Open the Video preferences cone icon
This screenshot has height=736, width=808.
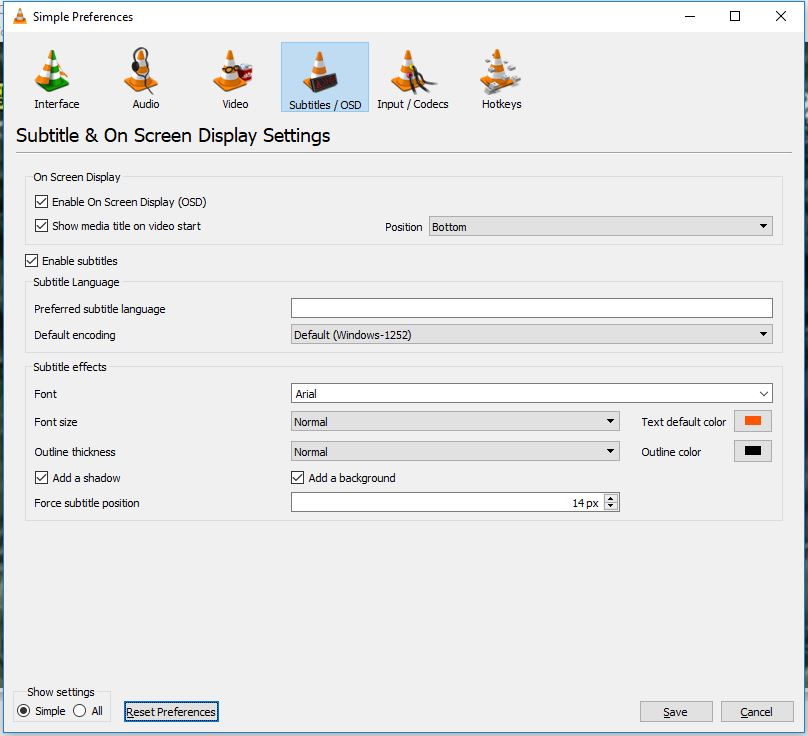point(231,71)
